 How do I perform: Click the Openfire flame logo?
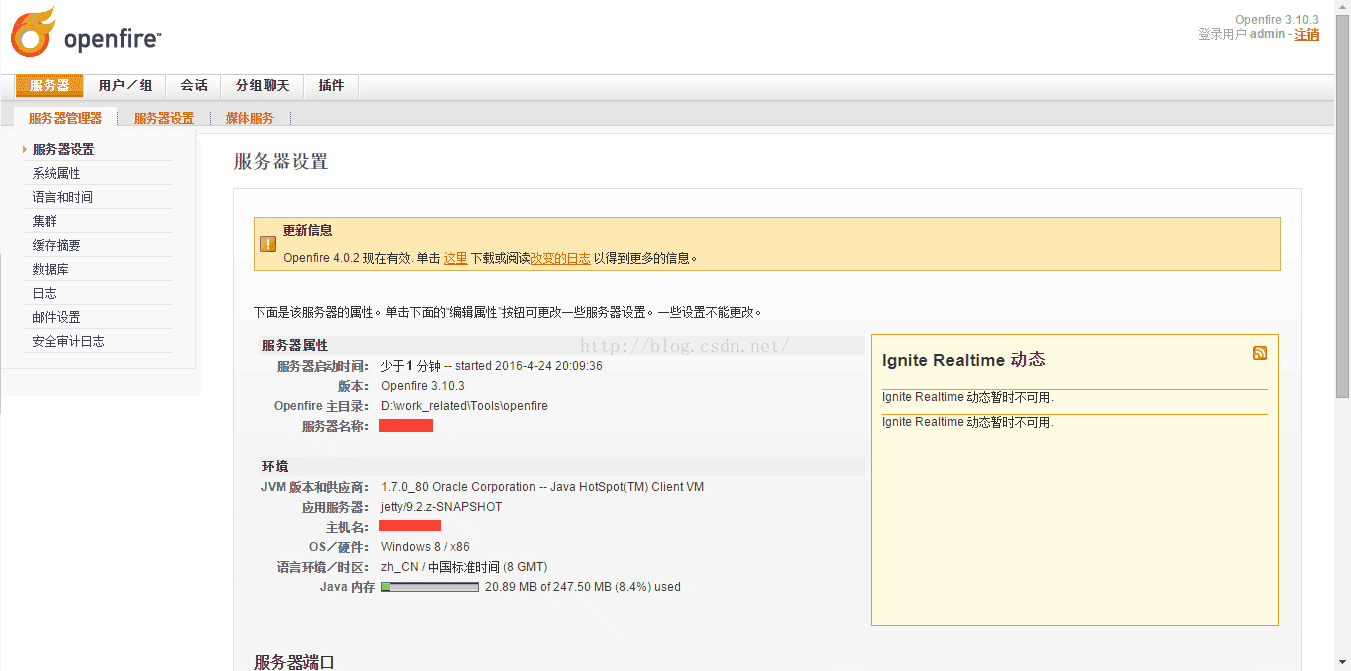[x=32, y=32]
